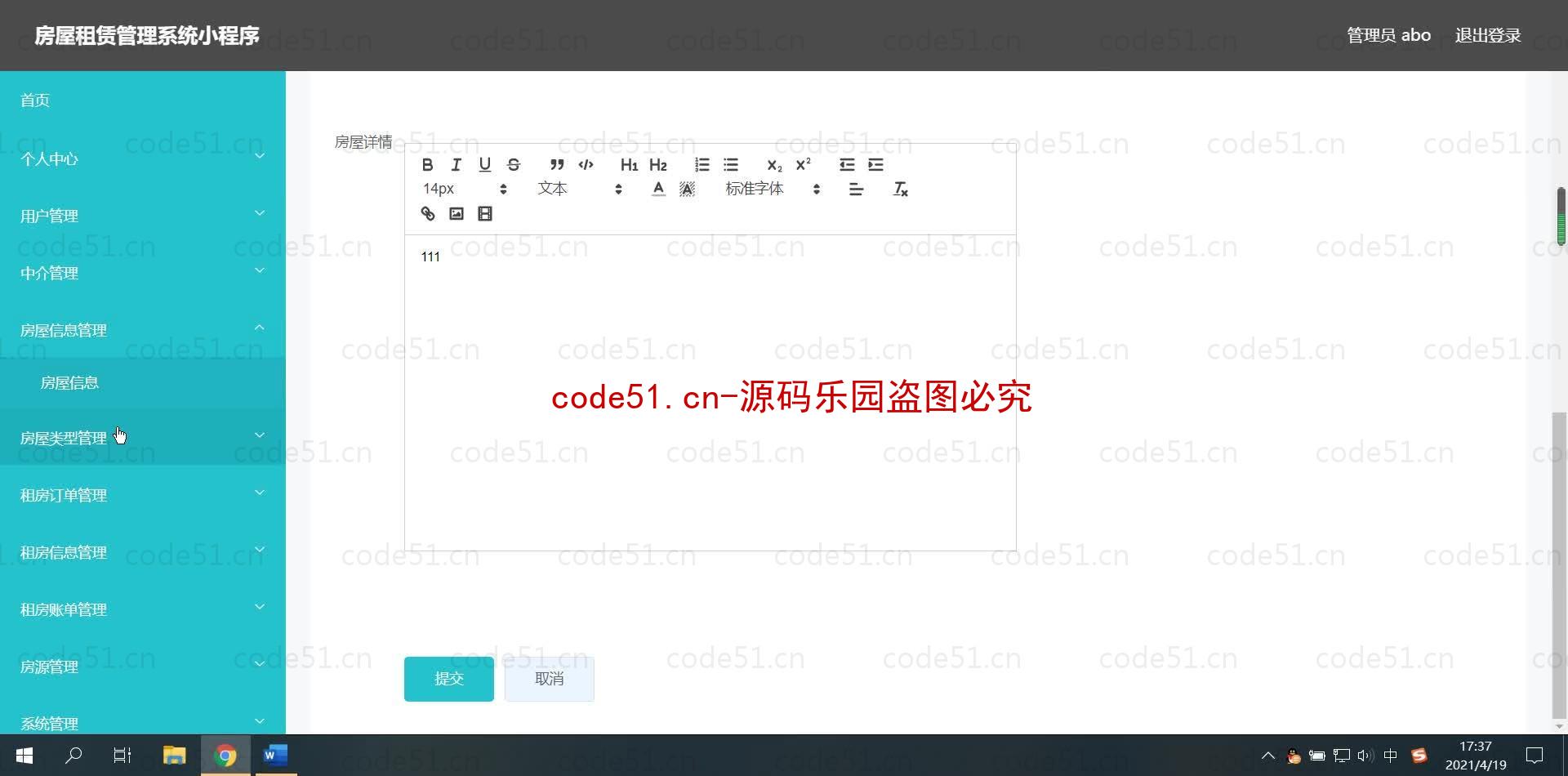This screenshot has width=1568, height=776.
Task: Insert an image into the editor
Action: pyautogui.click(x=457, y=214)
